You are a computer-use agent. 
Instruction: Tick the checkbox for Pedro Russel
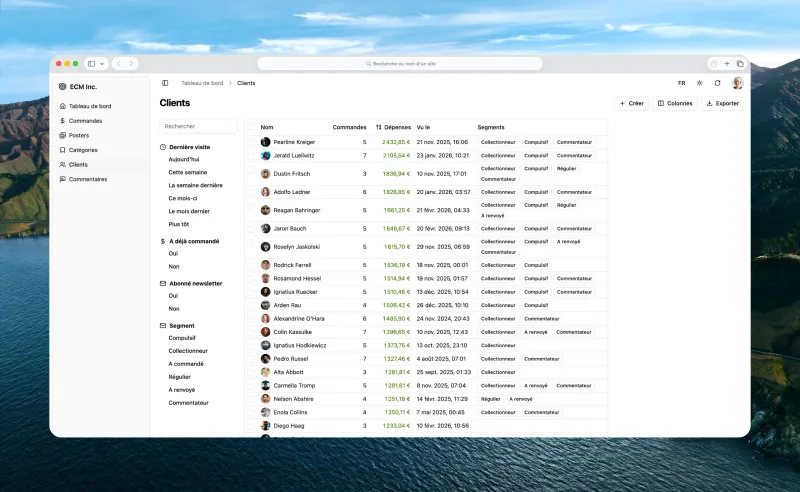point(251,359)
